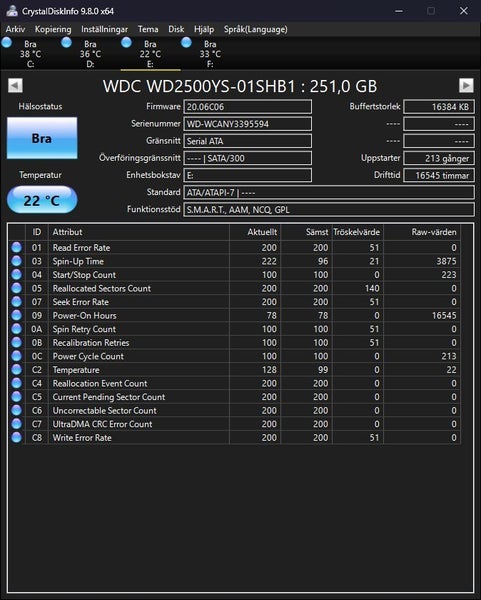481x600 pixels.
Task: Open the Språk(Language) menu
Action: 256,29
